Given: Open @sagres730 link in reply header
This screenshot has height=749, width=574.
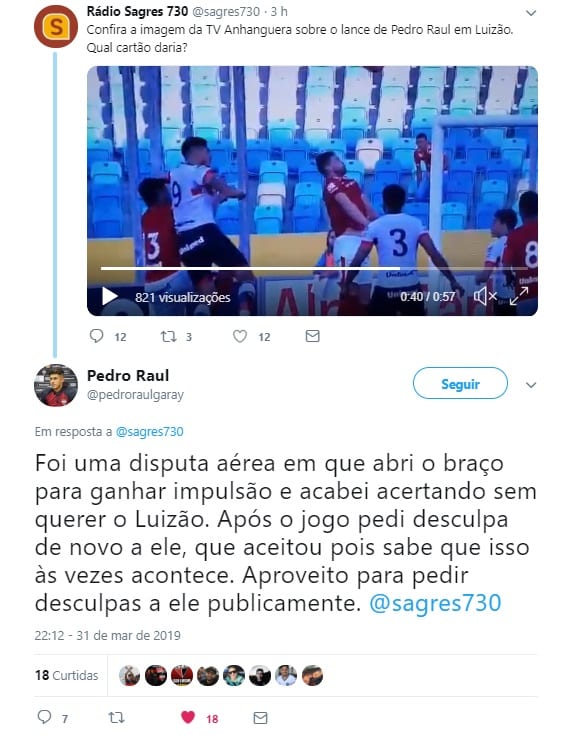Looking at the screenshot, I should 149,432.
